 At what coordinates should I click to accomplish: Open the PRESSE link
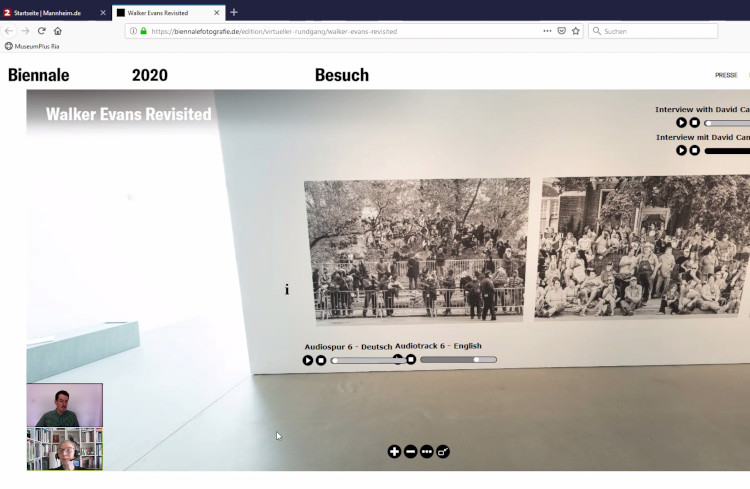click(726, 75)
